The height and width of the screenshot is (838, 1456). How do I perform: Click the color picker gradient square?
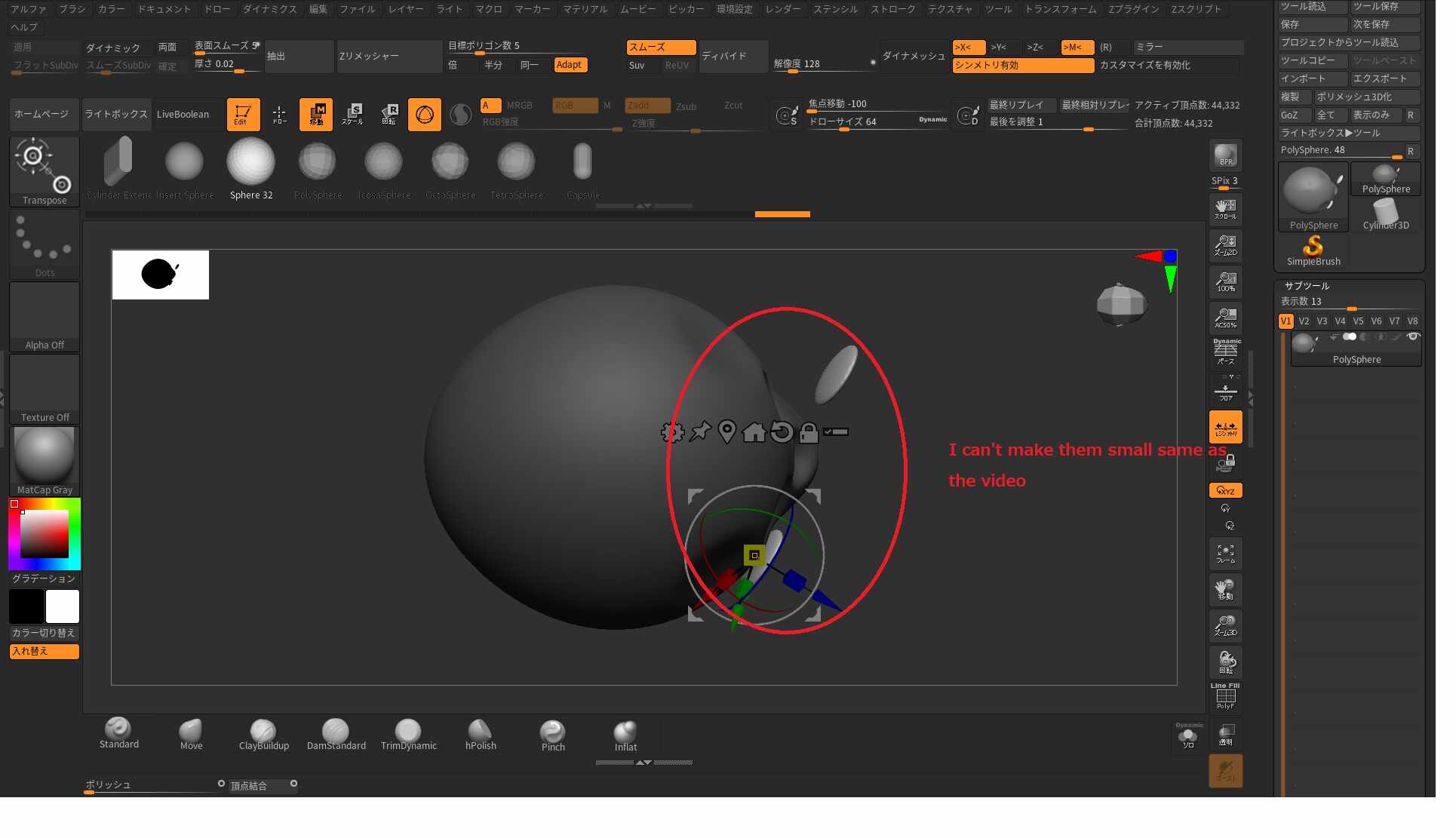point(45,533)
